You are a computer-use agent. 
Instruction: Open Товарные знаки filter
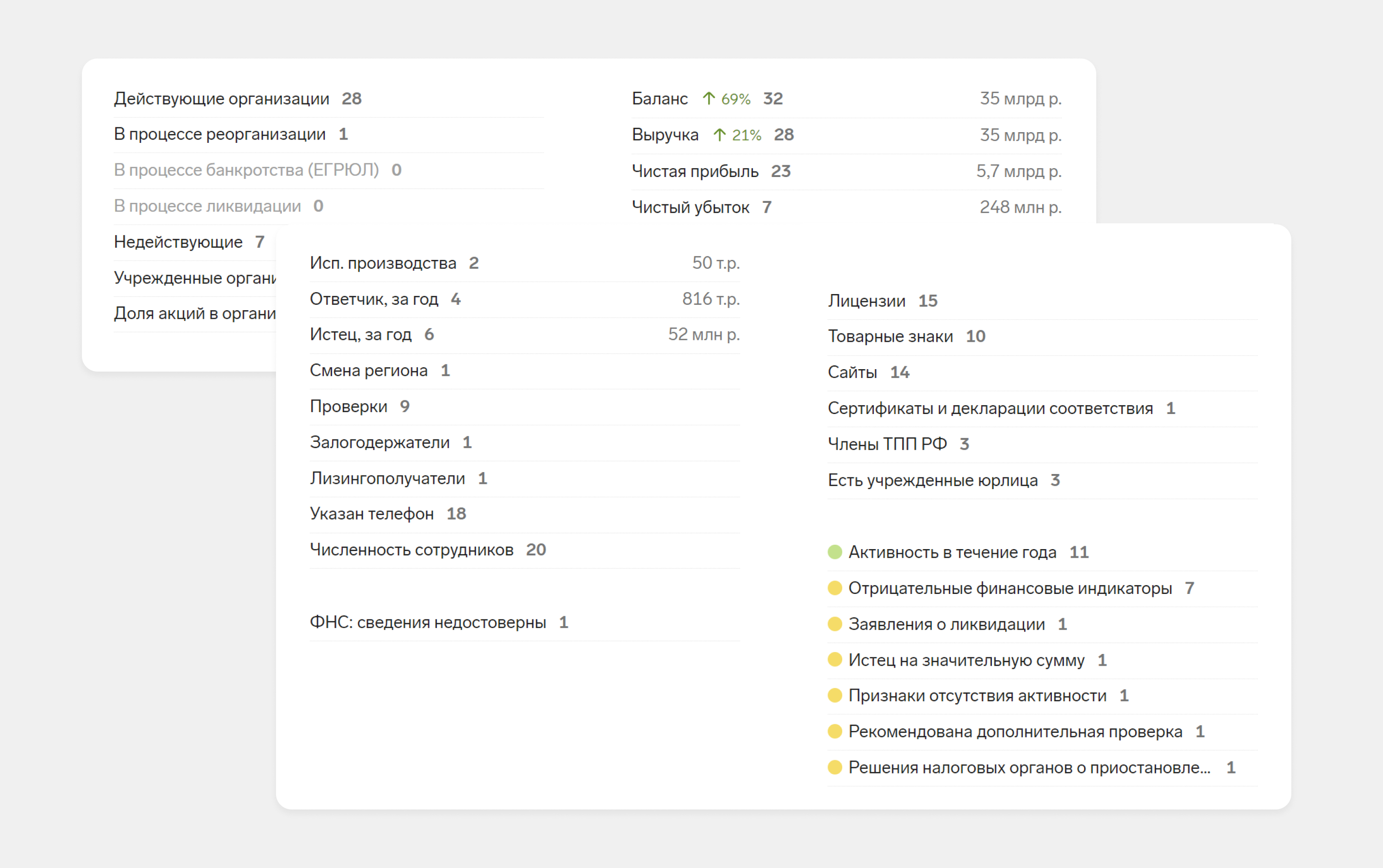[x=1043, y=336]
